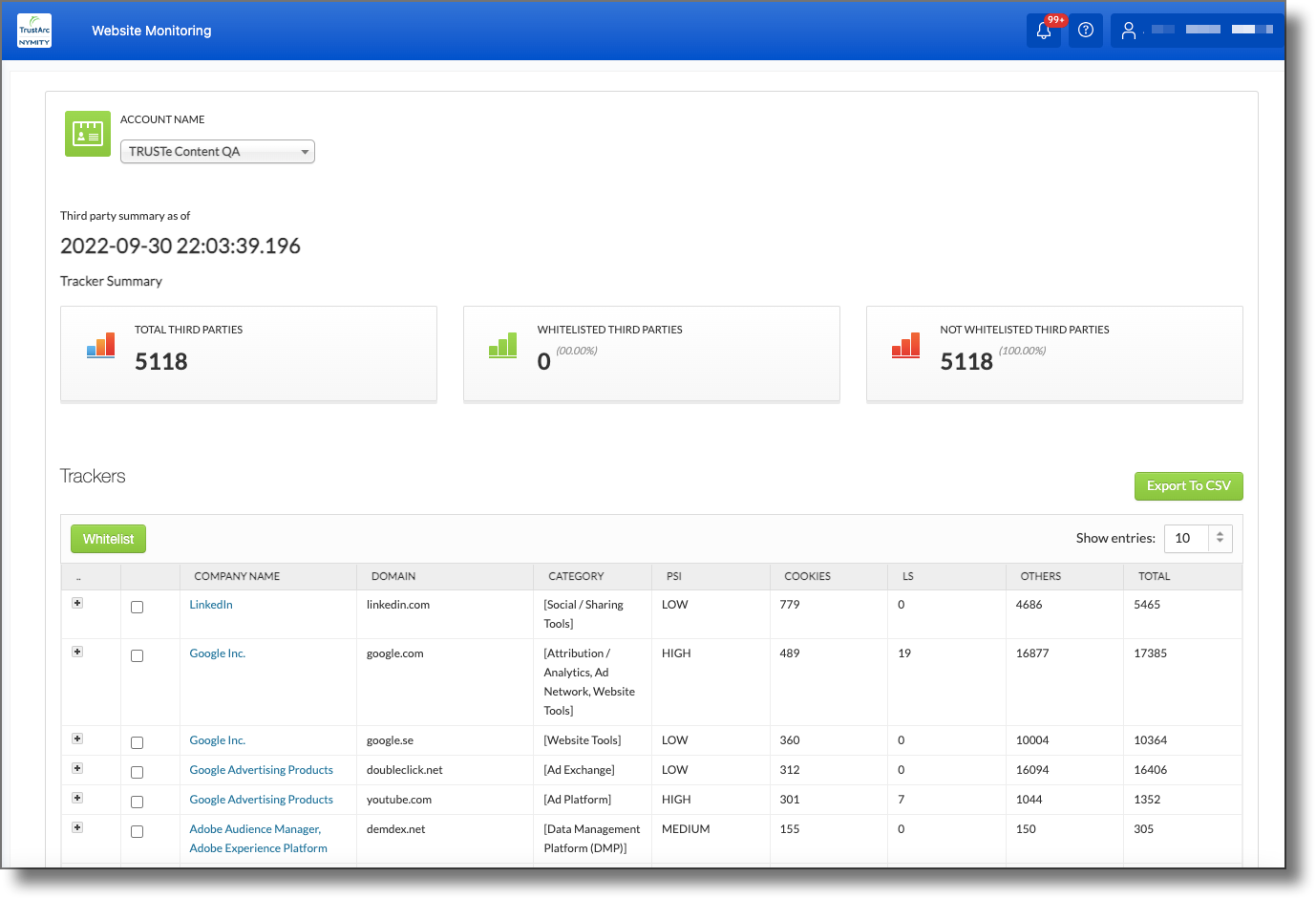Image resolution: width=1316 pixels, height=899 pixels.
Task: Click inside the Show entries input field
Action: [1184, 538]
